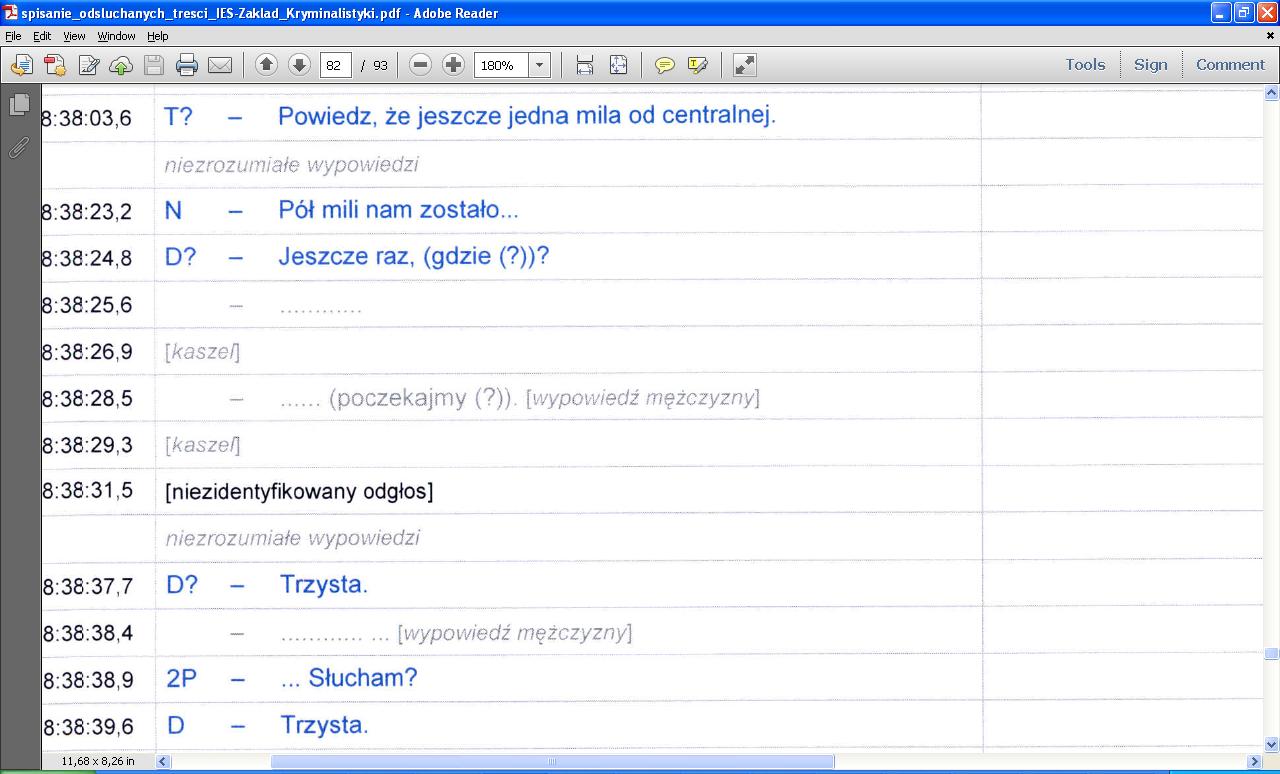Click the text 'Jeszcze raz, (gdzie (?))?'
The width and height of the screenshot is (1280, 774).
pos(414,257)
